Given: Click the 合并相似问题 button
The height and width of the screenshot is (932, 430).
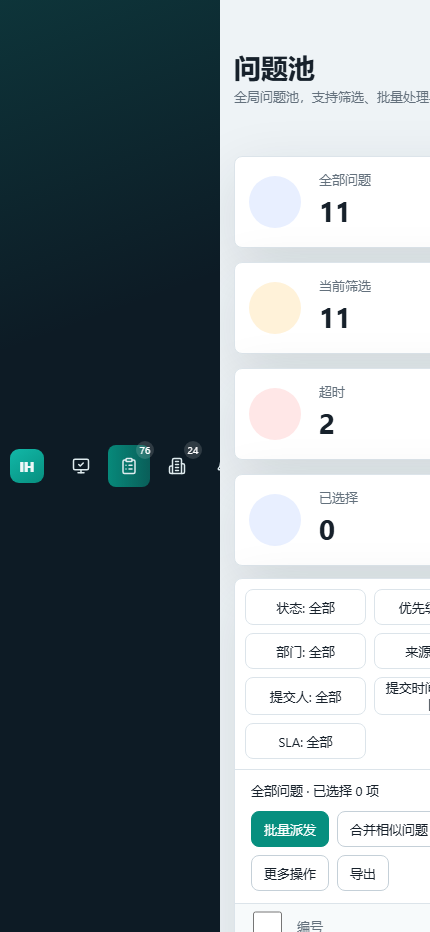Looking at the screenshot, I should [x=384, y=829].
